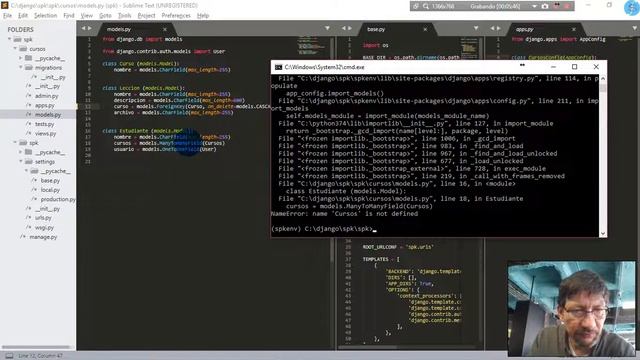The image size is (640, 360).
Task: Click previous-tab arrow in apps.py pane
Action: coord(492,29)
